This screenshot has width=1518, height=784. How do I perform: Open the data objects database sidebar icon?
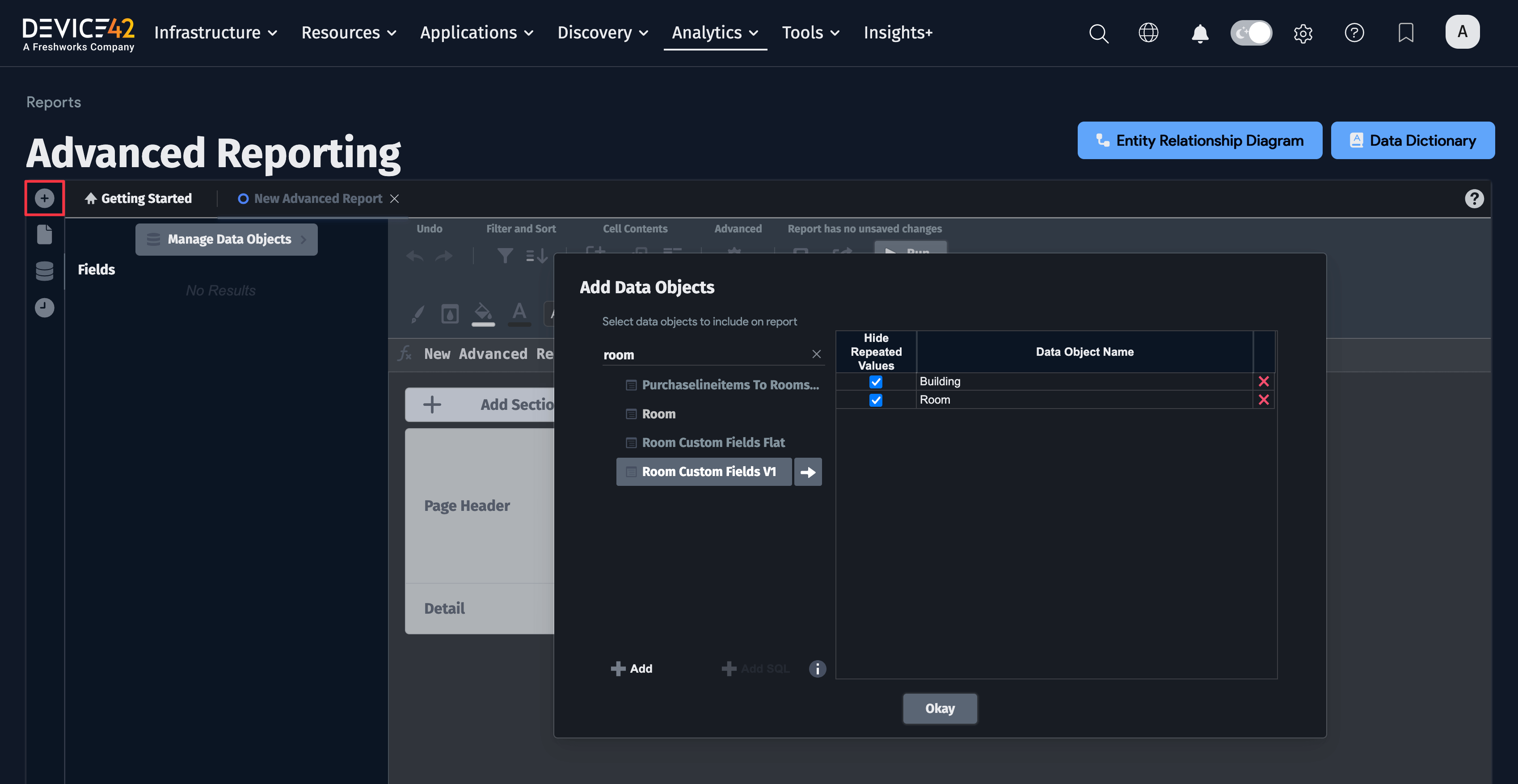45,271
